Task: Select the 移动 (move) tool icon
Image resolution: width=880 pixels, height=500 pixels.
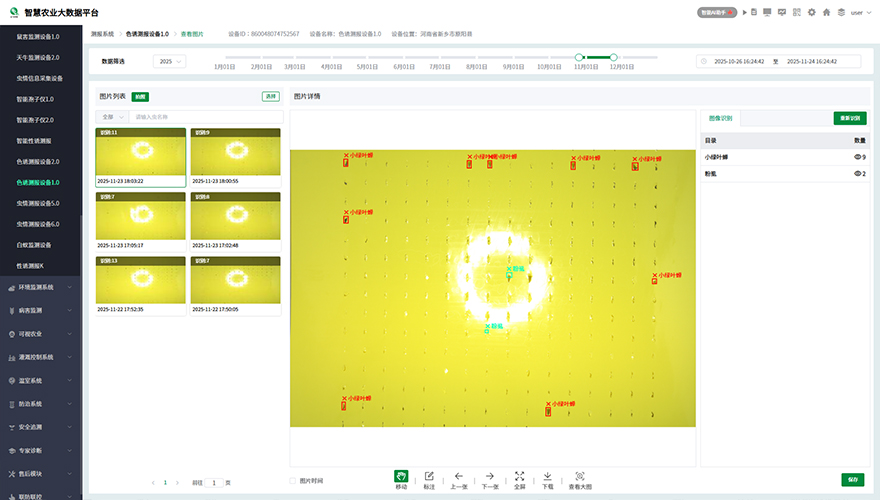Action: coord(401,476)
